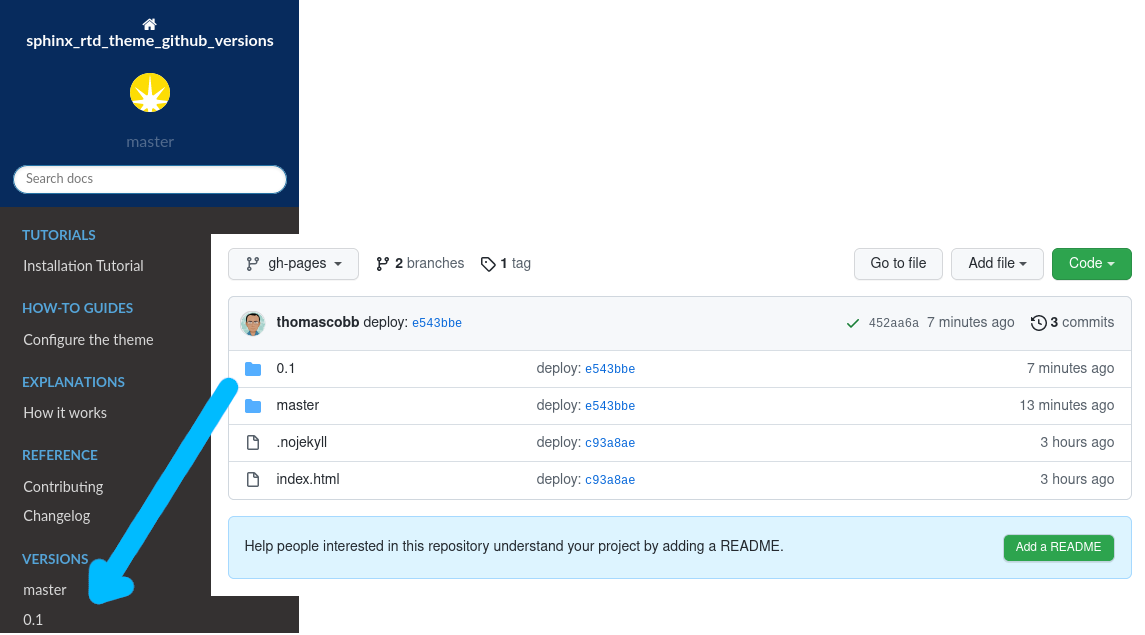Screen dimensions: 1145x635
Task: Open the Installation Tutorial page
Action: click(x=84, y=266)
